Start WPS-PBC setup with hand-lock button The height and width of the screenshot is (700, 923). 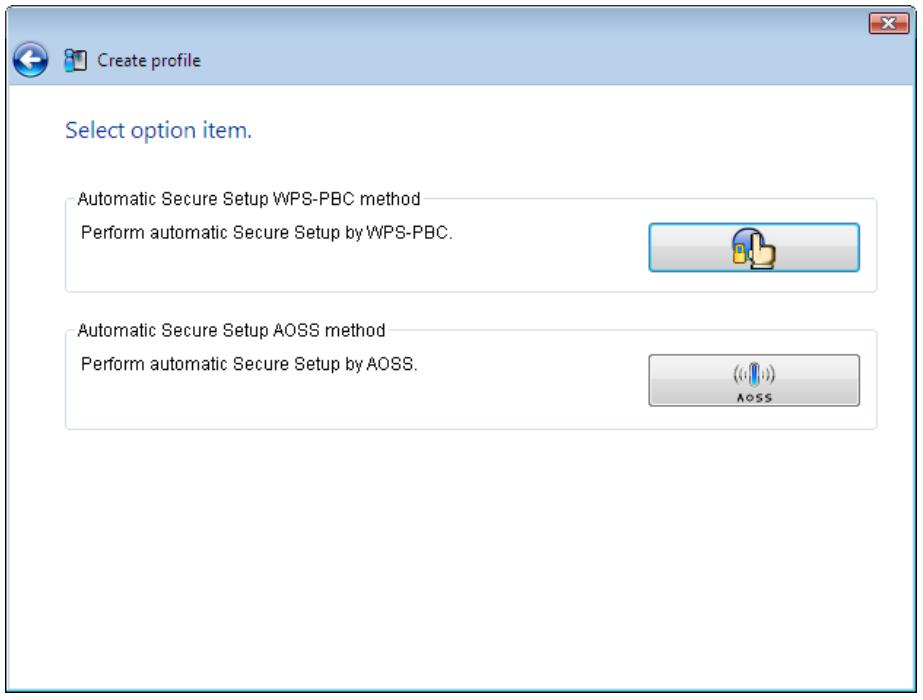753,247
